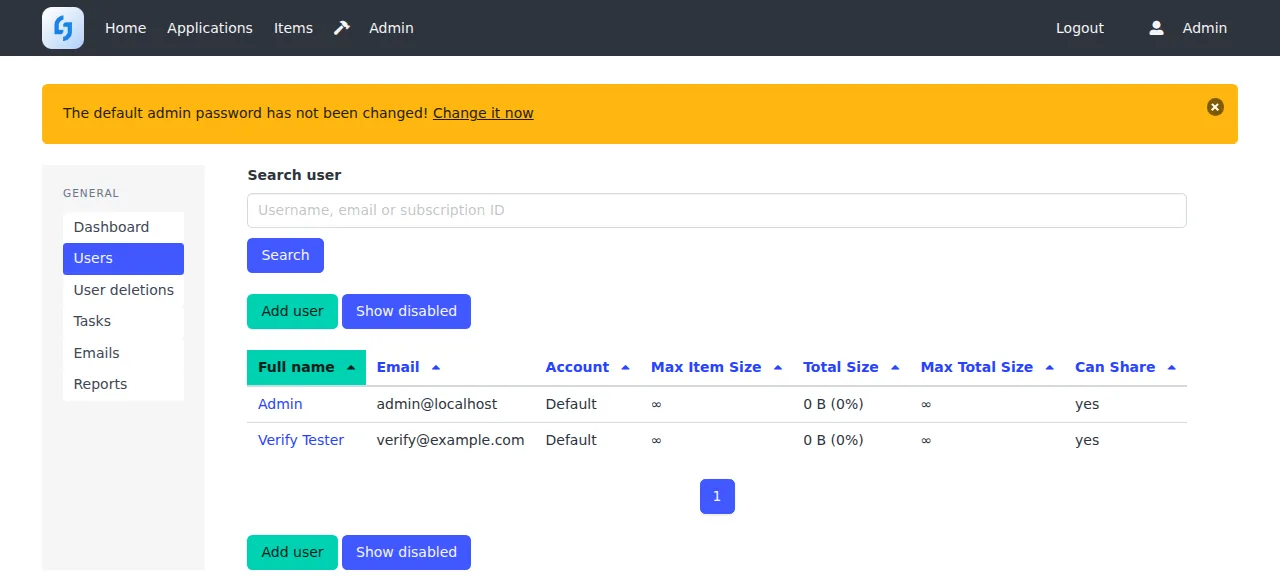
Task: Sort table by Max Item Size header
Action: (x=706, y=367)
